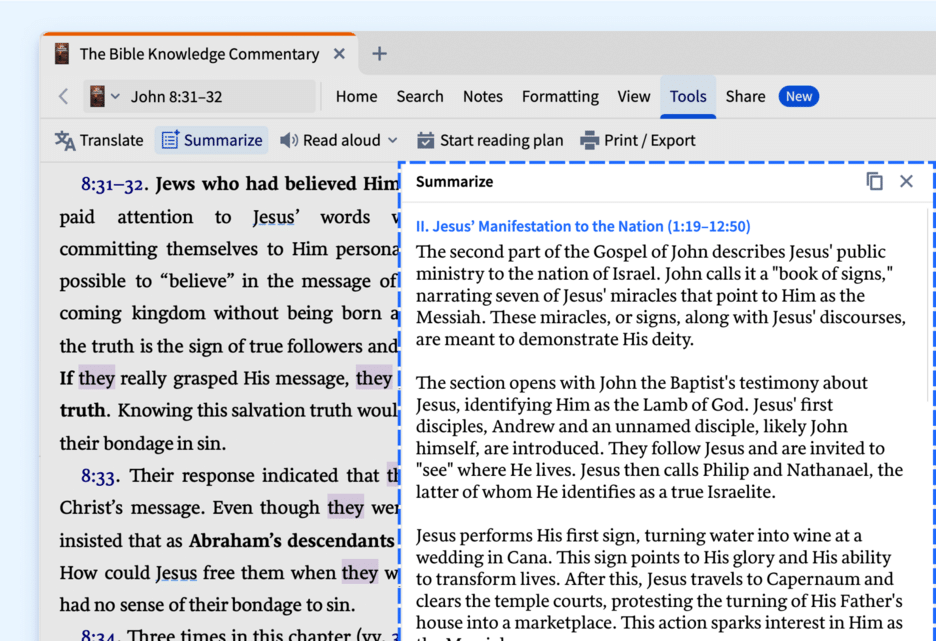Click bold word 'truth' before 'Knowing this salvation'
936x641 pixels.
pyautogui.click(x=82, y=411)
